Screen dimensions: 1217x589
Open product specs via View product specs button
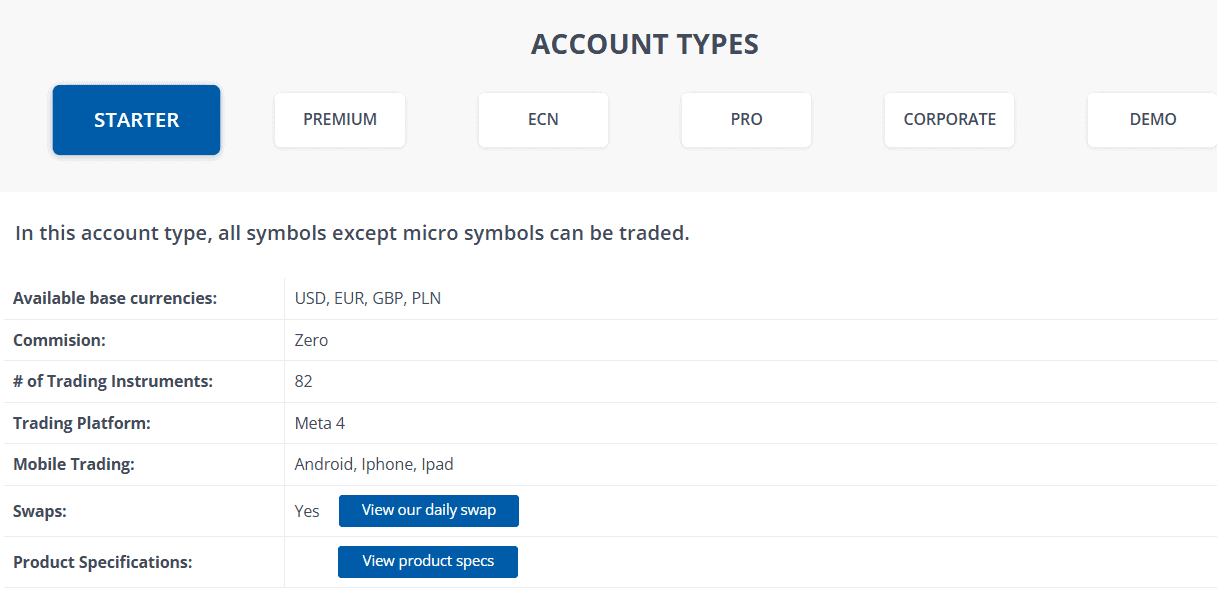427,561
